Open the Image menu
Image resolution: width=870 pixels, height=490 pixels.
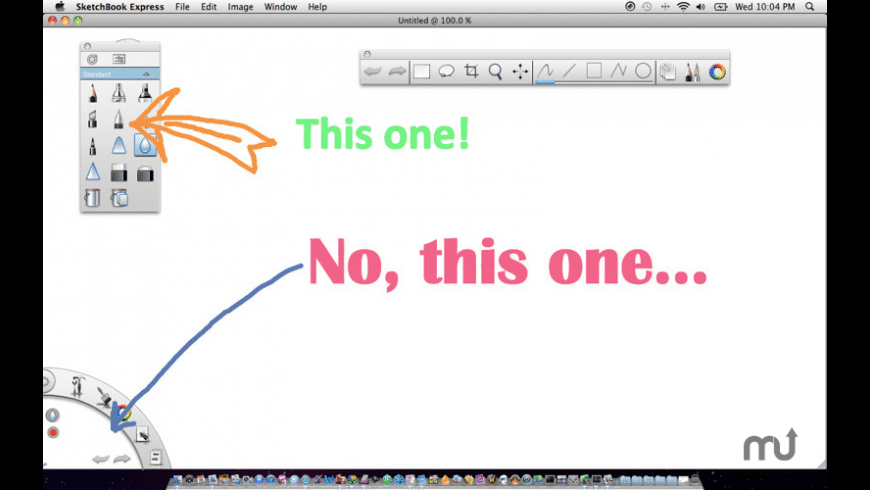pos(240,7)
